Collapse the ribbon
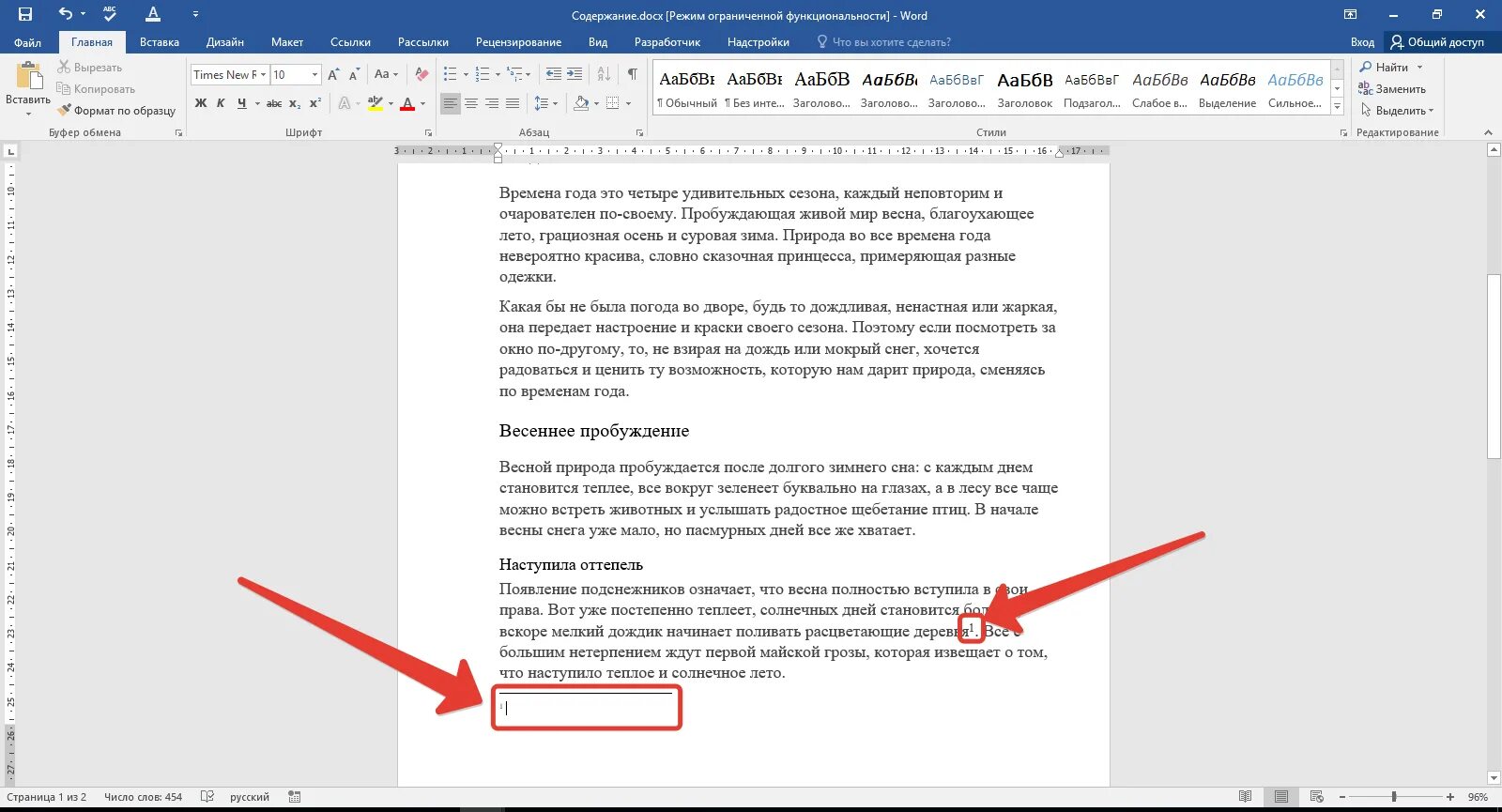 tap(1488, 132)
